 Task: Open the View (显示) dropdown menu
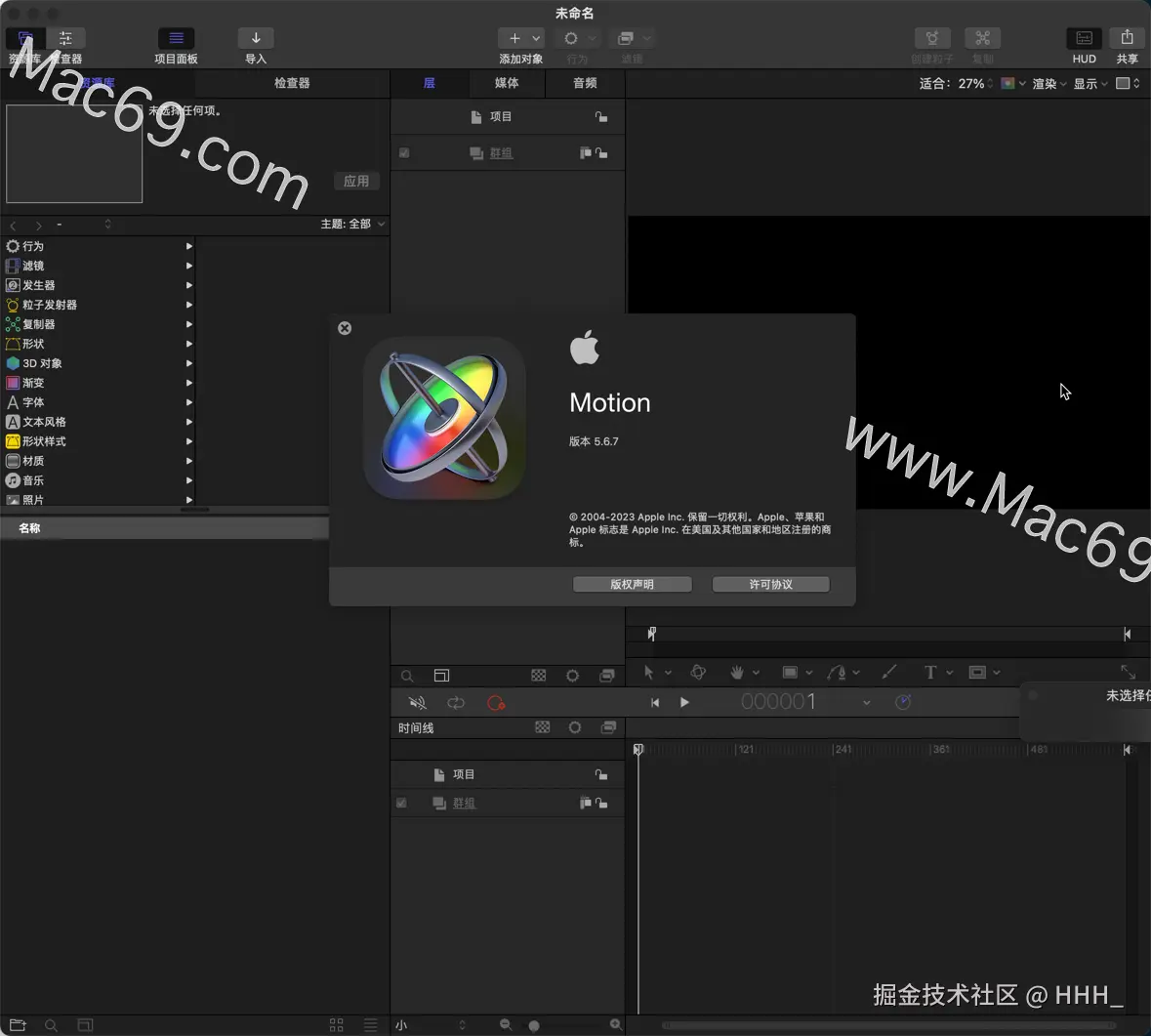coord(1090,84)
